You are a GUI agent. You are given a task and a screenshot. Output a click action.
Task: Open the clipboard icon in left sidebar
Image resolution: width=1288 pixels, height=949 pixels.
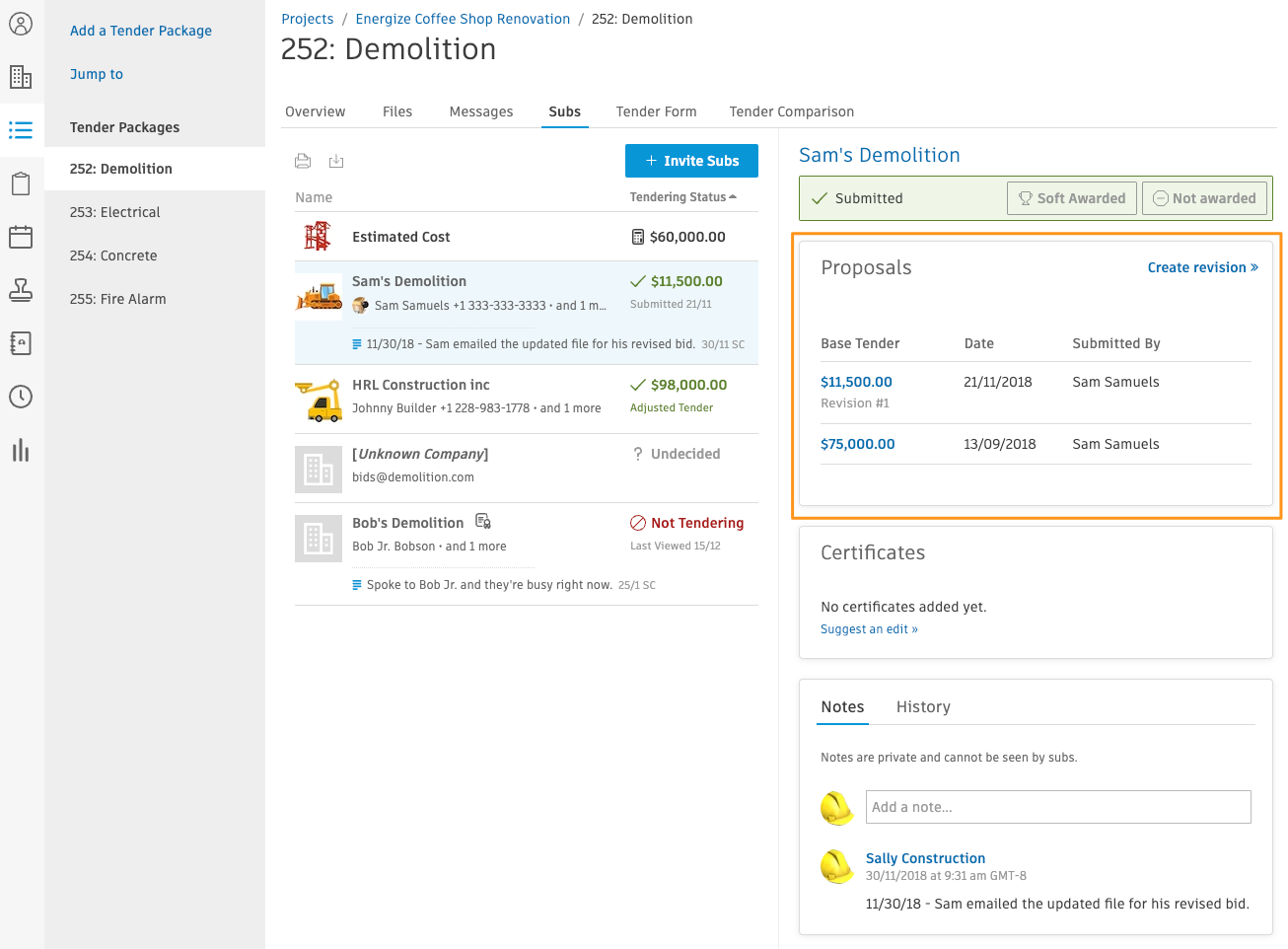click(x=21, y=183)
